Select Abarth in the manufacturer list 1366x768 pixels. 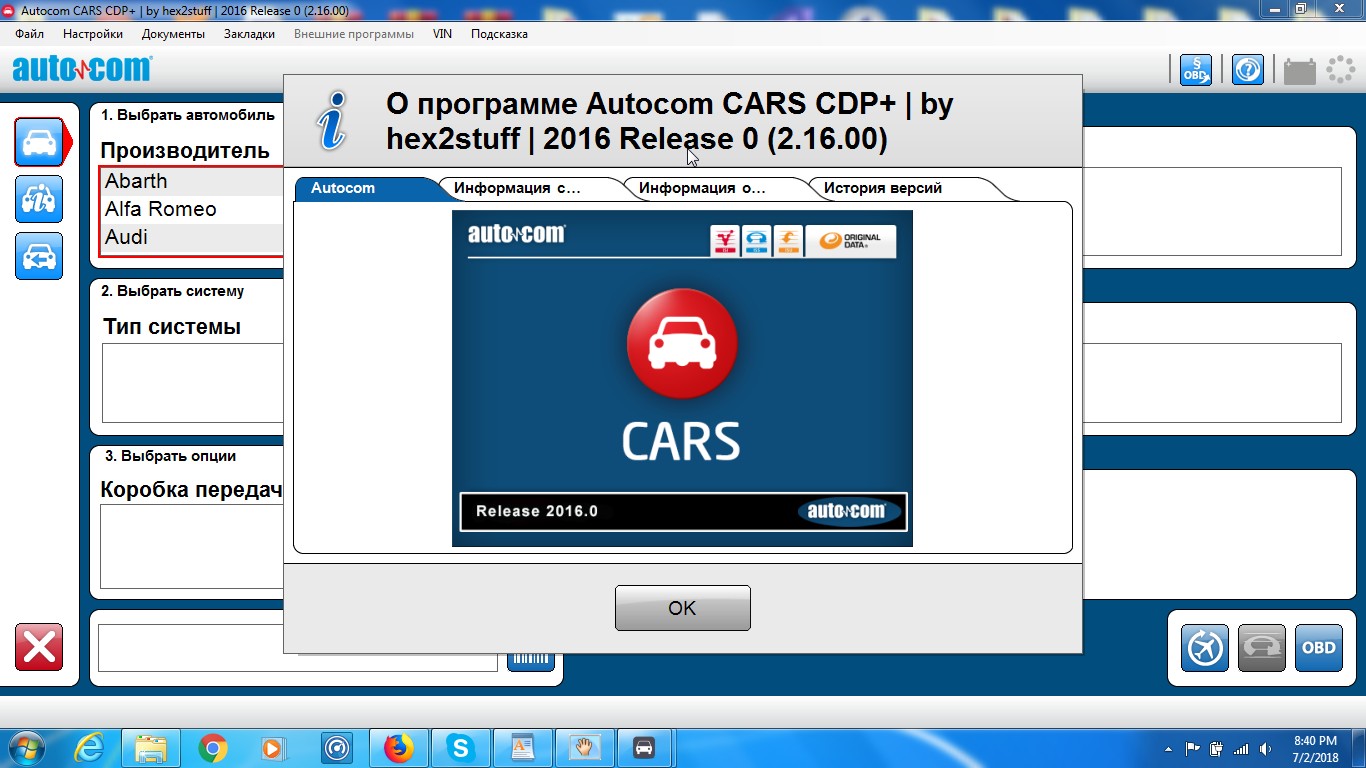192,181
